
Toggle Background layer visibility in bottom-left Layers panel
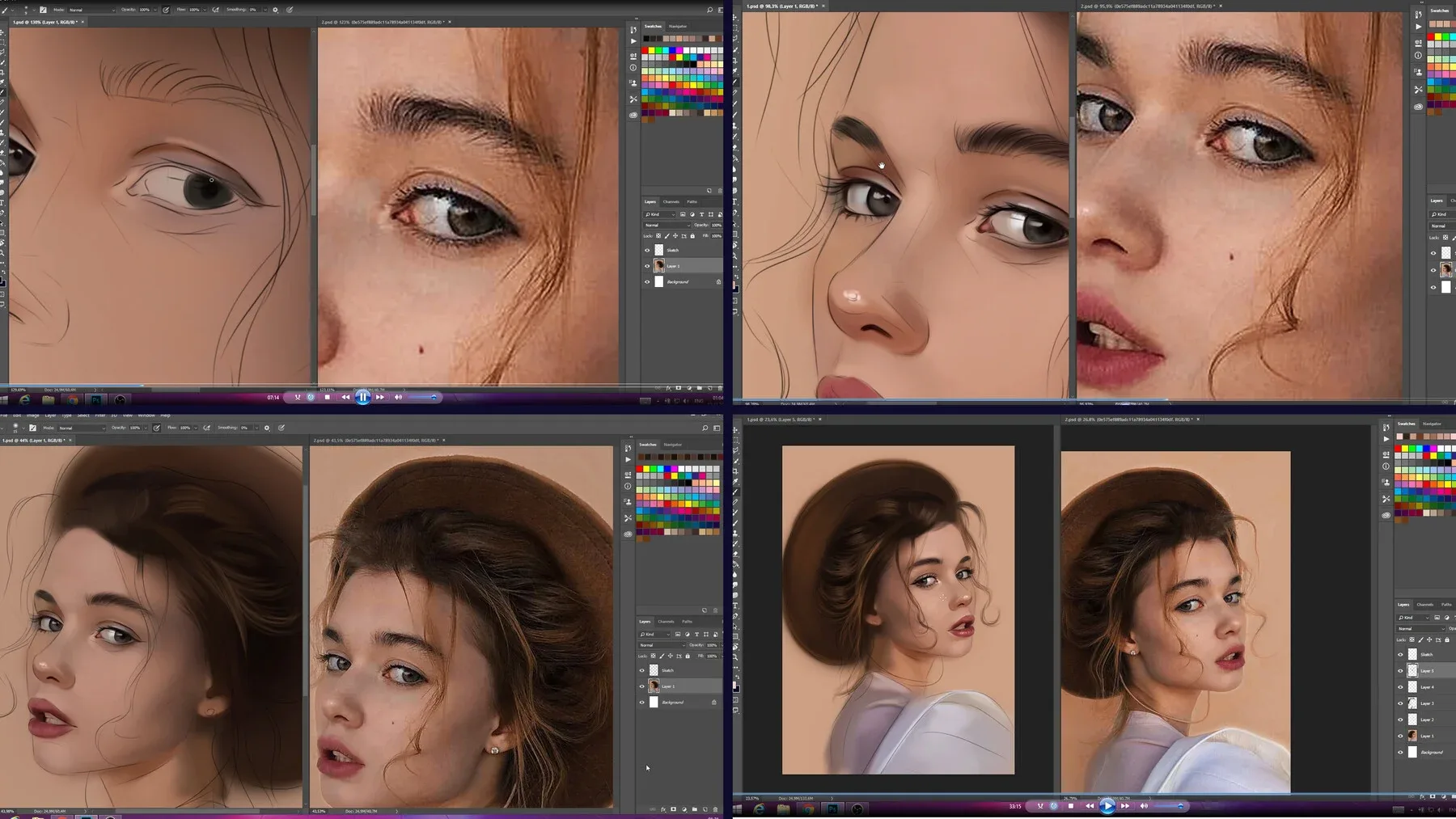tap(642, 702)
